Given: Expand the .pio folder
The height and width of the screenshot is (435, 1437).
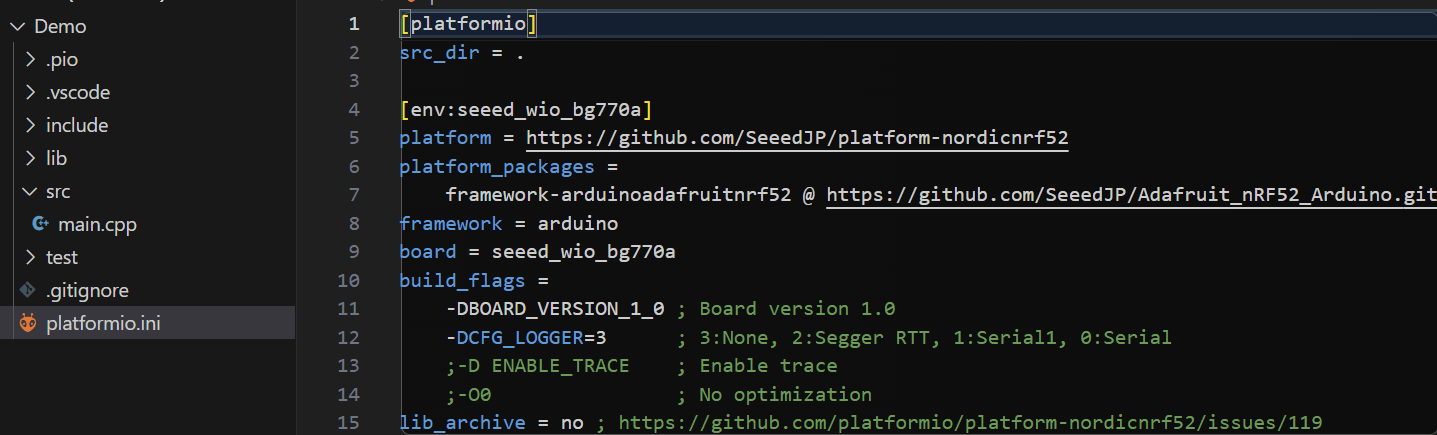Looking at the screenshot, I should (x=29, y=60).
